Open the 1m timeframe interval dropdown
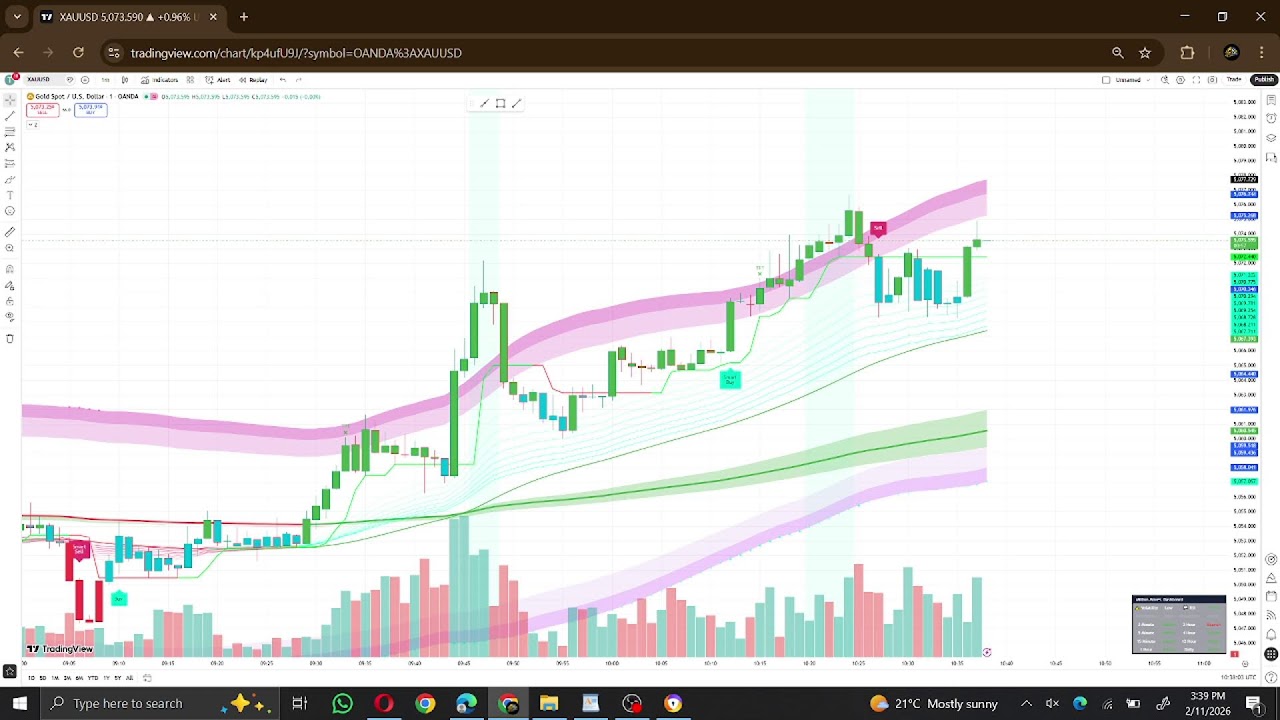The height and width of the screenshot is (720, 1280). click(x=105, y=80)
